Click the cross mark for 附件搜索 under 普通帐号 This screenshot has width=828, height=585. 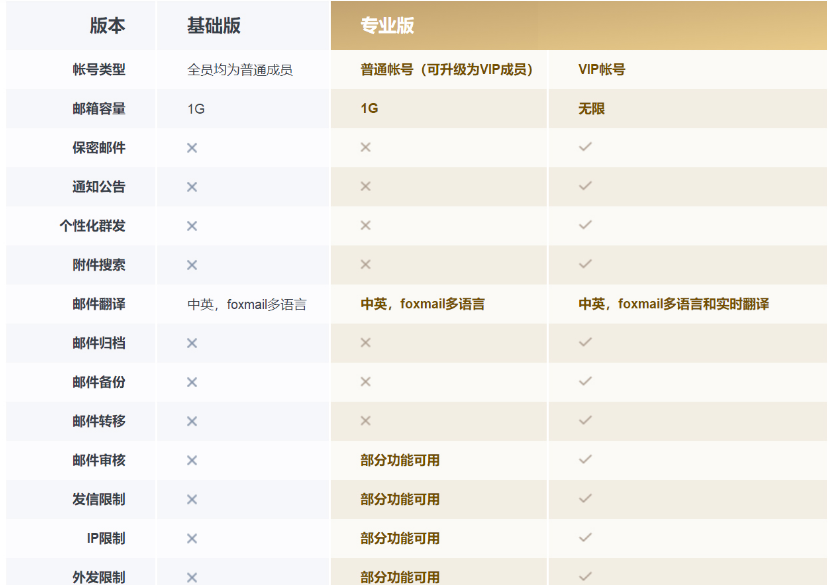click(364, 265)
